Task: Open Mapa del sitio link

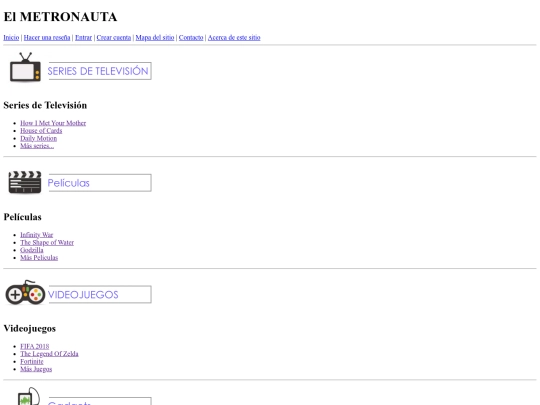Action: (x=155, y=38)
